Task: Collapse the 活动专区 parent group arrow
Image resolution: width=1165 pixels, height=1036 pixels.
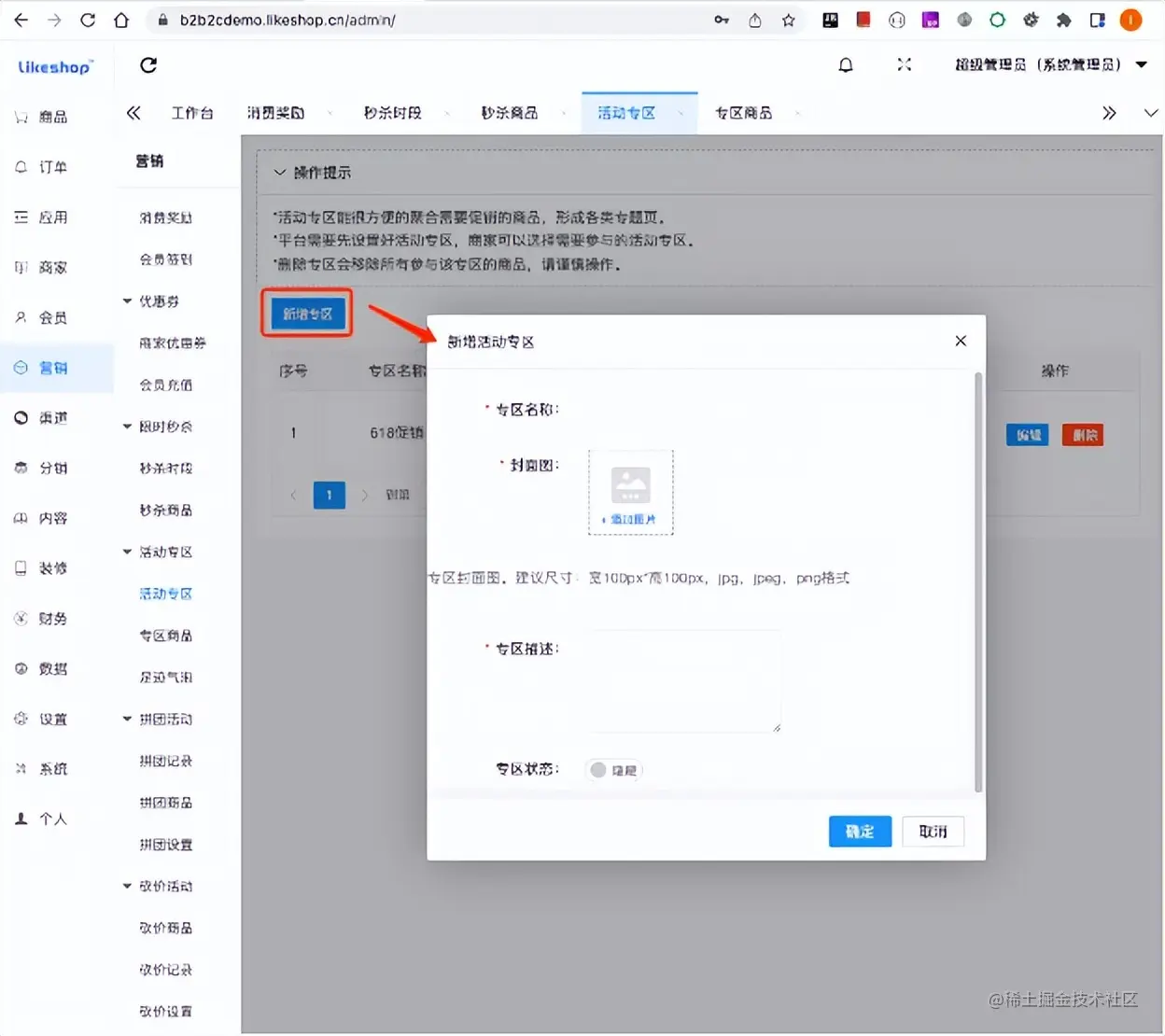Action: click(x=128, y=552)
